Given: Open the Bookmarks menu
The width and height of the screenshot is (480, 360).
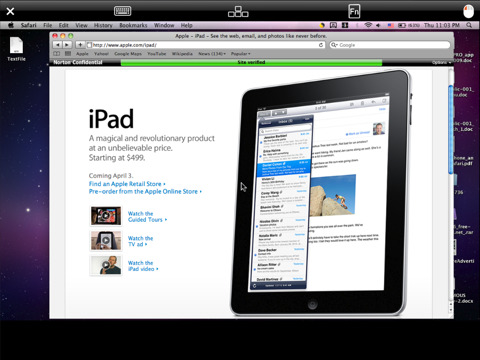Looking at the screenshot, I should tap(133, 25).
